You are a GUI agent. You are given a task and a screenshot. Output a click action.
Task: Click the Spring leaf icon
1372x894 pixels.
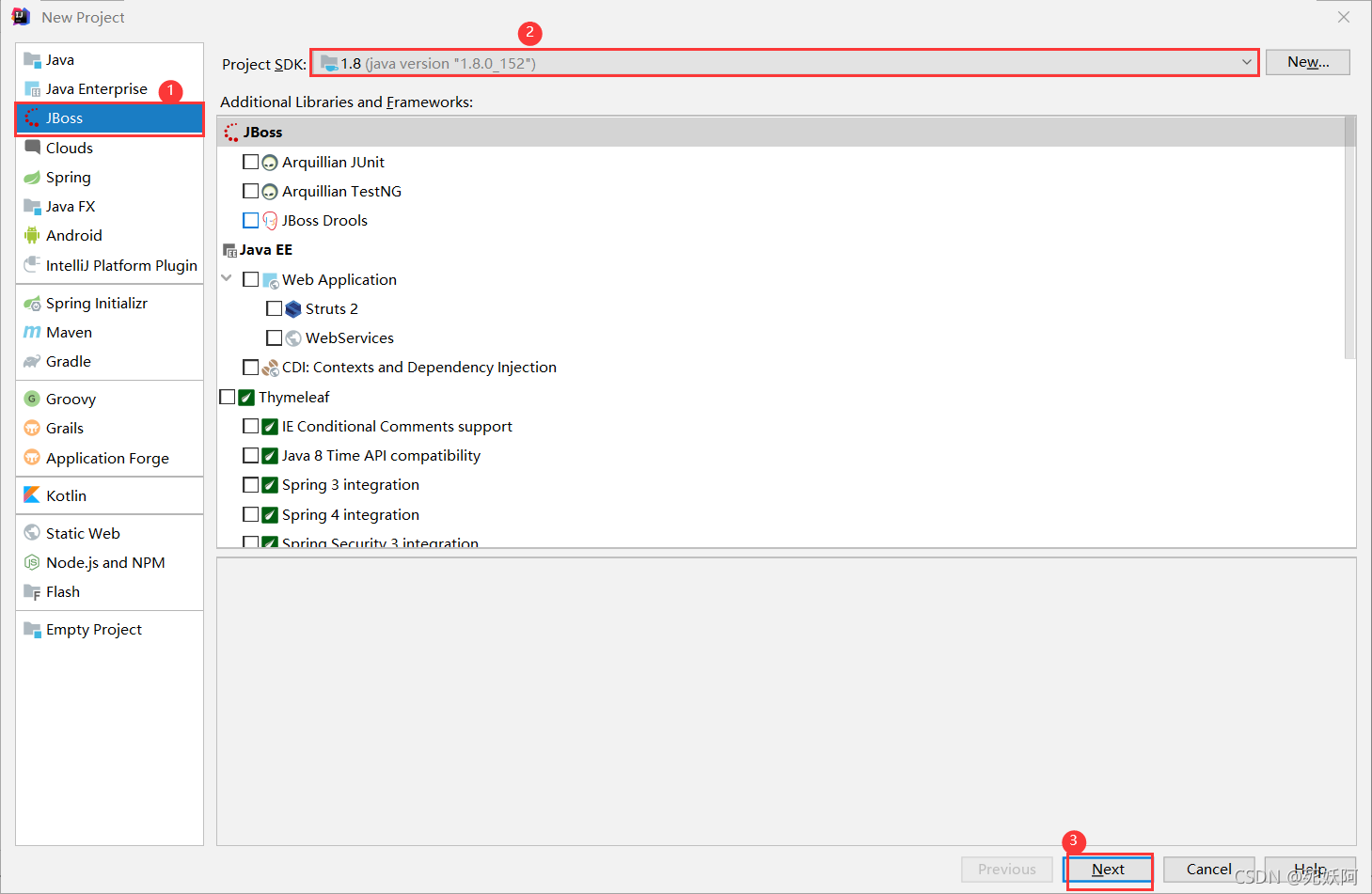coord(32,177)
